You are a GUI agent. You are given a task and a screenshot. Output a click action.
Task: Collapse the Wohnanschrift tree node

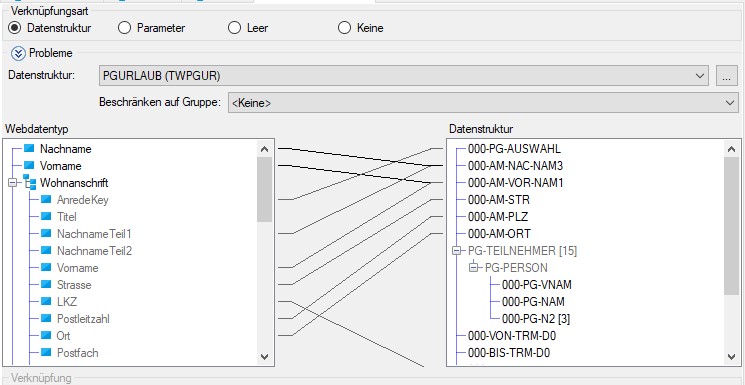(13, 183)
